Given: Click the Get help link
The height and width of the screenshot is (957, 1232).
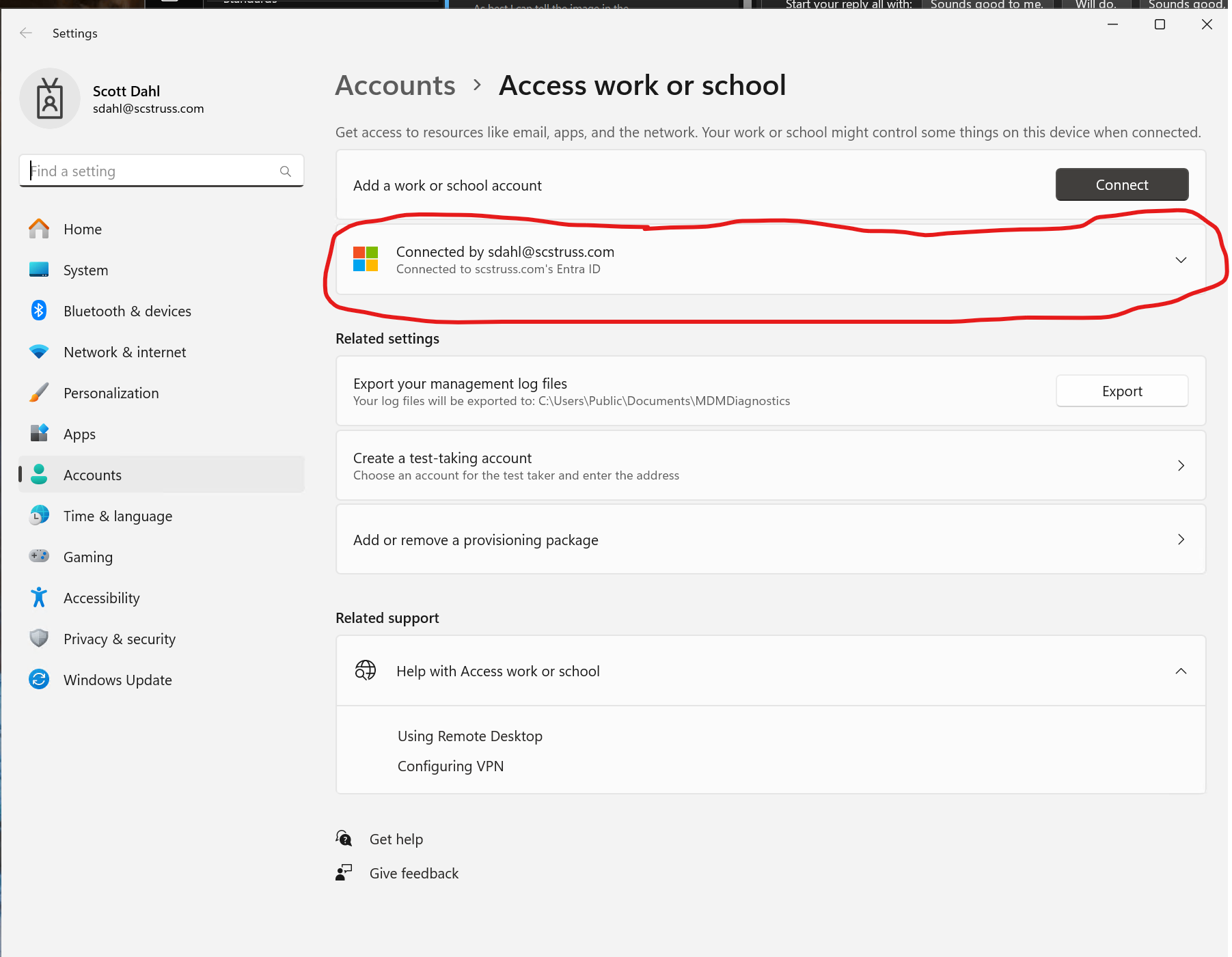Looking at the screenshot, I should [396, 839].
